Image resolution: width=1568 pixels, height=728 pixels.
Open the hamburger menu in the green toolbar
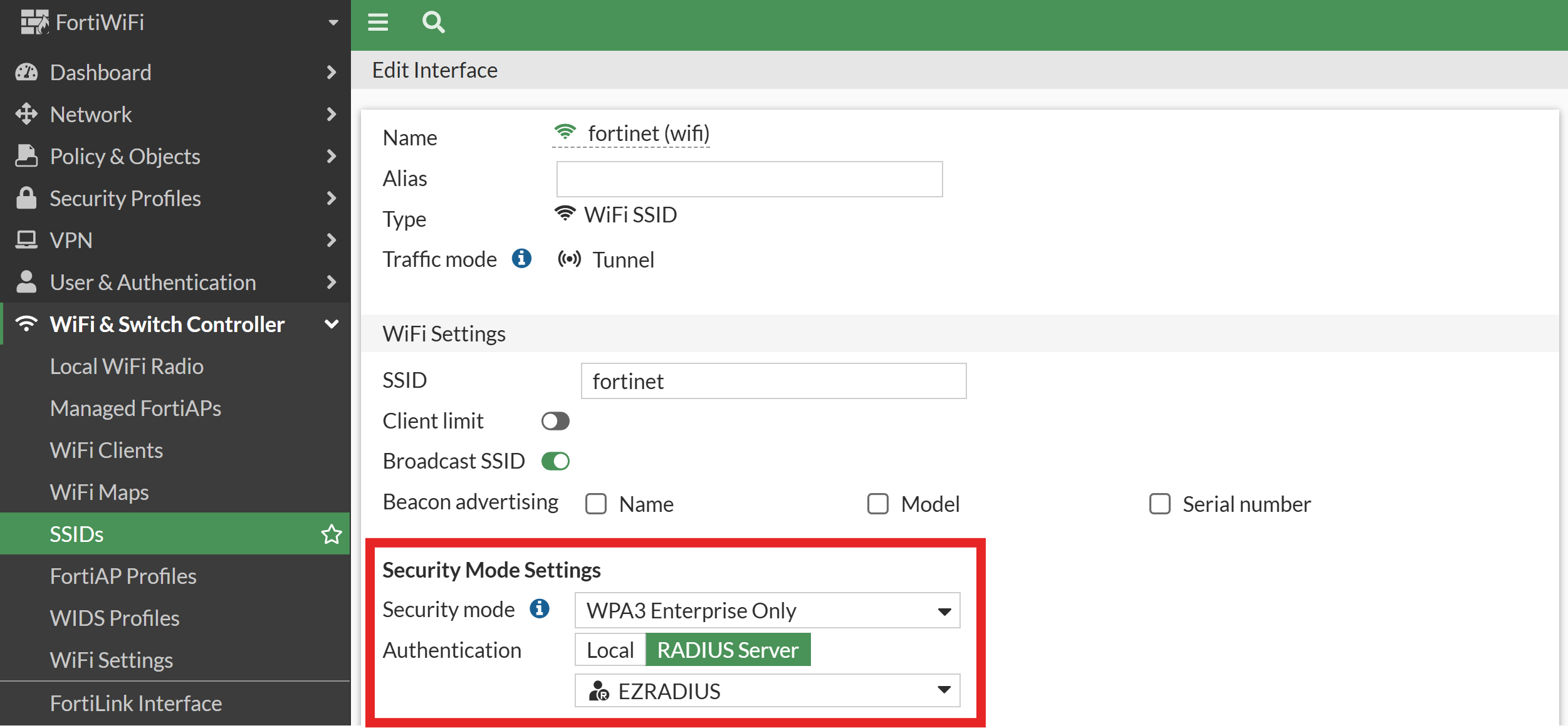(x=379, y=23)
